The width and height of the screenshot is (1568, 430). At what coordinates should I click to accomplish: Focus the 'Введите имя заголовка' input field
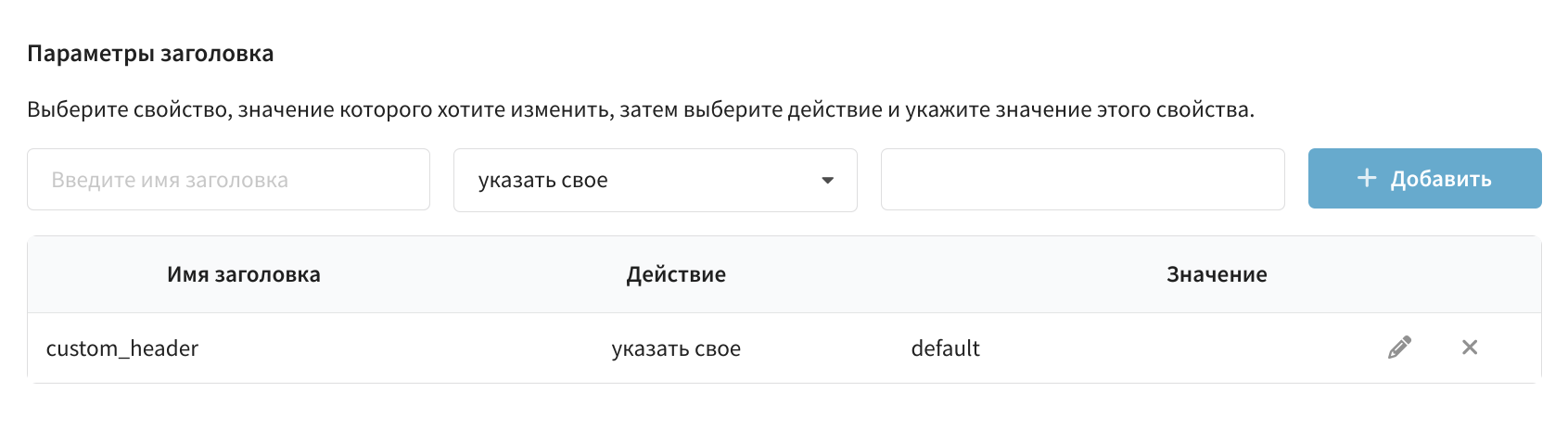(x=228, y=180)
